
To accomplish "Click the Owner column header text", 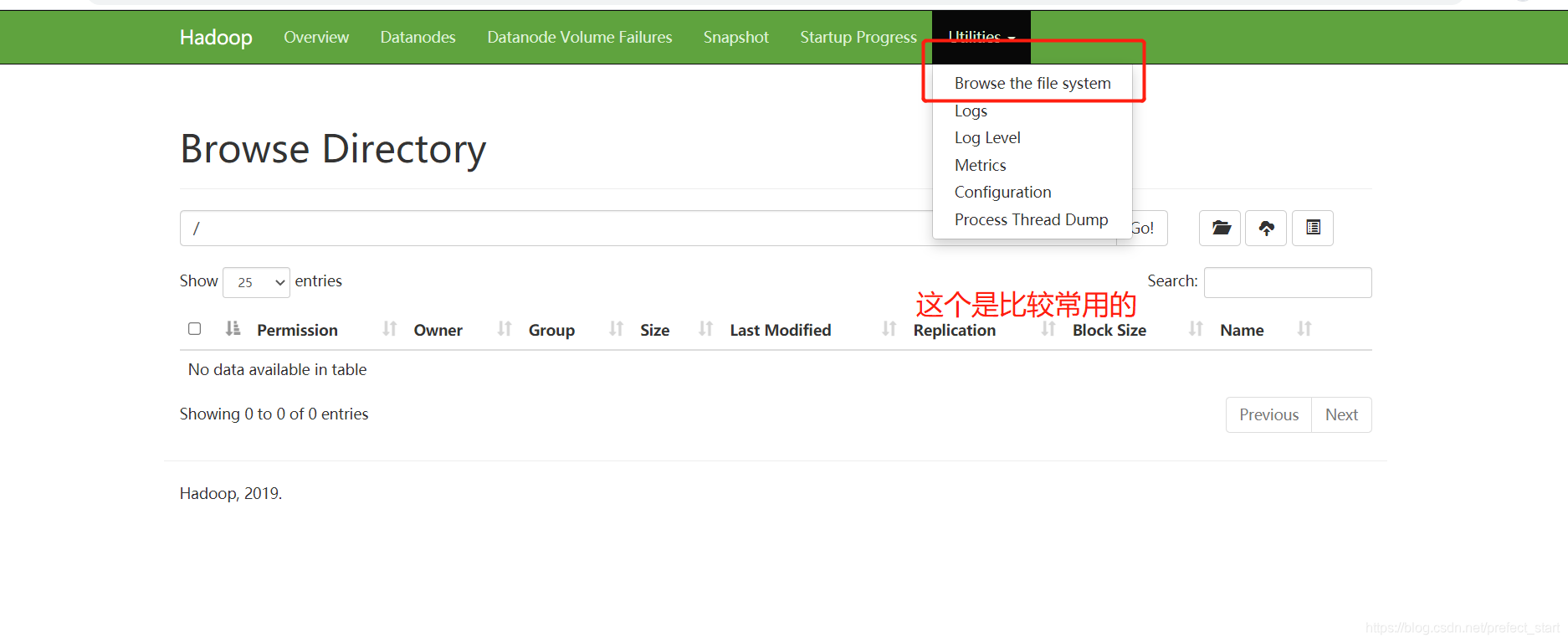I will coord(438,330).
